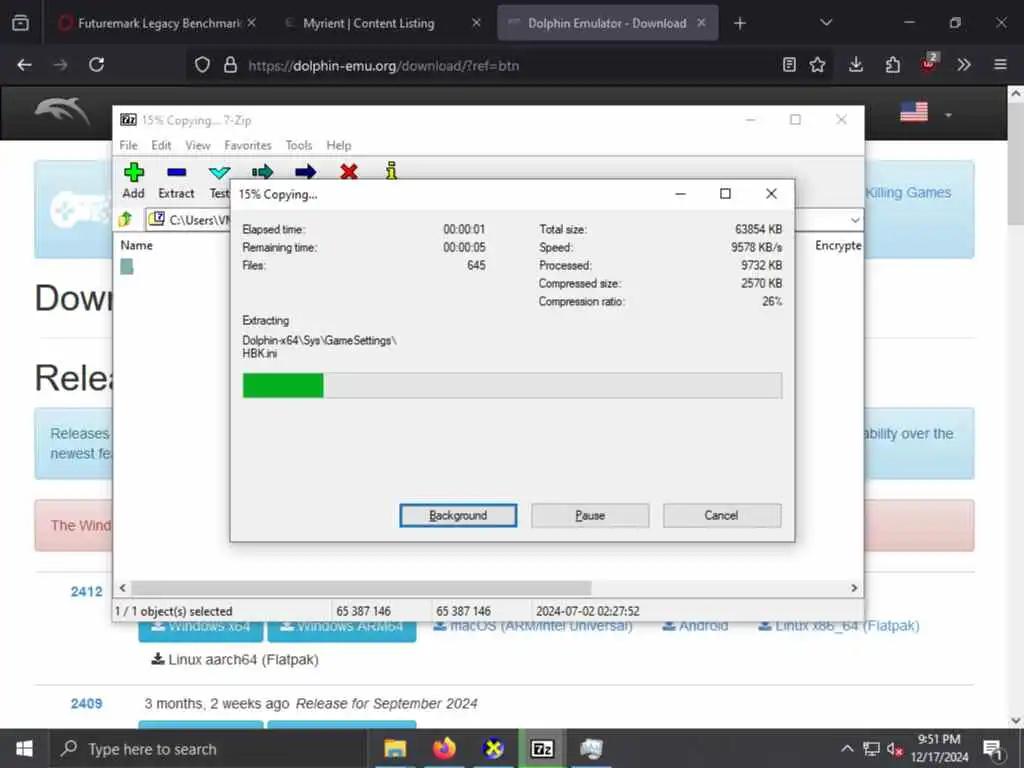Viewport: 1024px width, 768px height.
Task: Click the Name column header in 7-Zip
Action: click(x=136, y=246)
